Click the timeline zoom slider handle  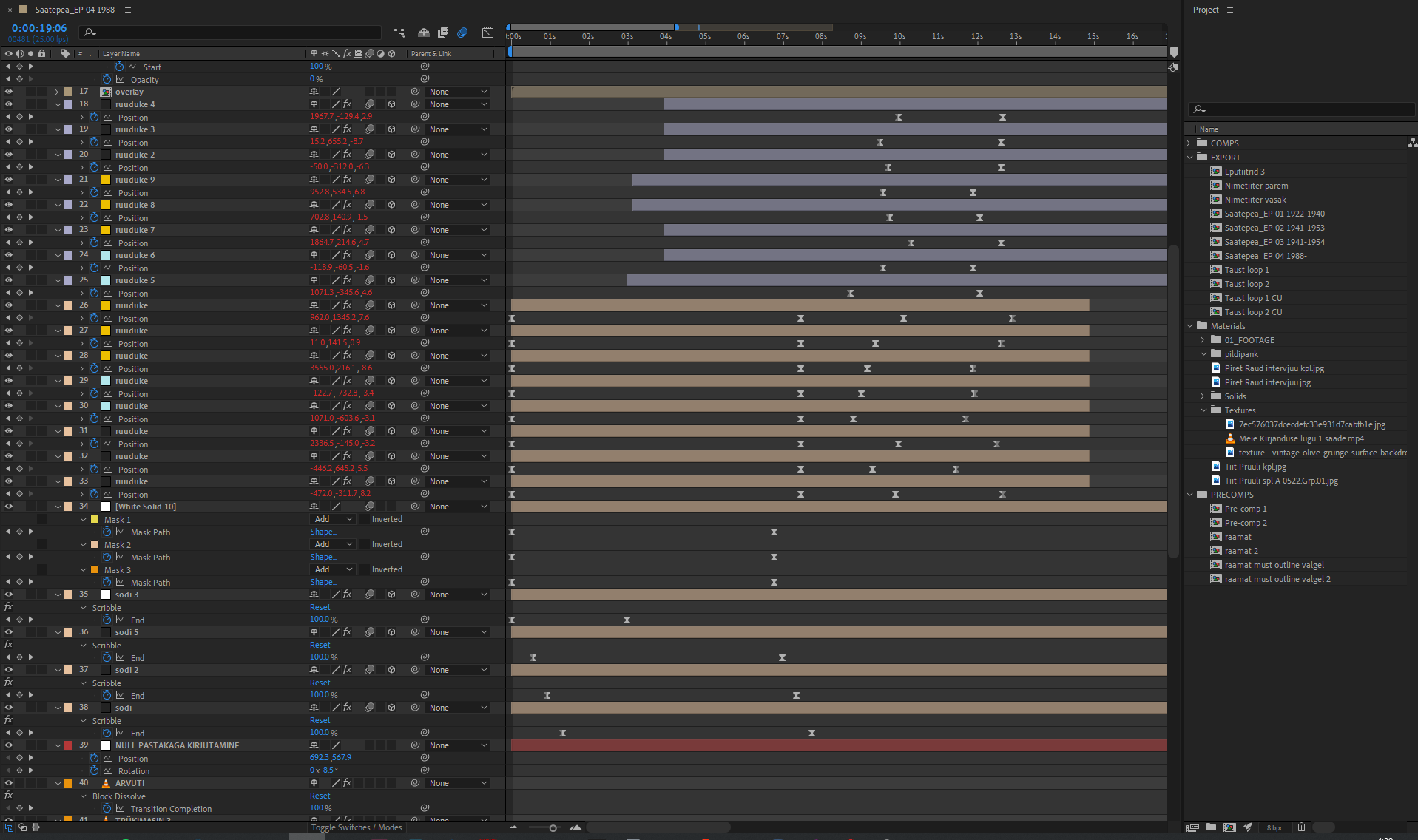(x=553, y=827)
